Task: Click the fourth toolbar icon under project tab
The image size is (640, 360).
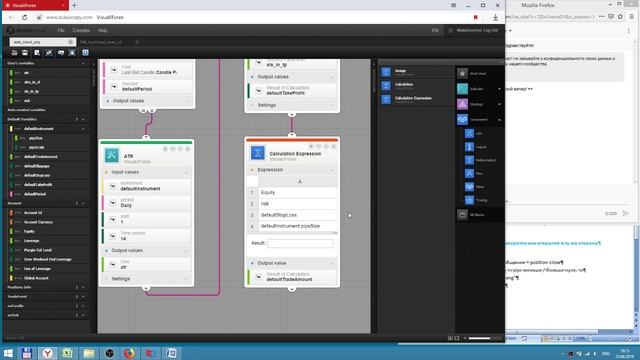Action: coord(49,53)
